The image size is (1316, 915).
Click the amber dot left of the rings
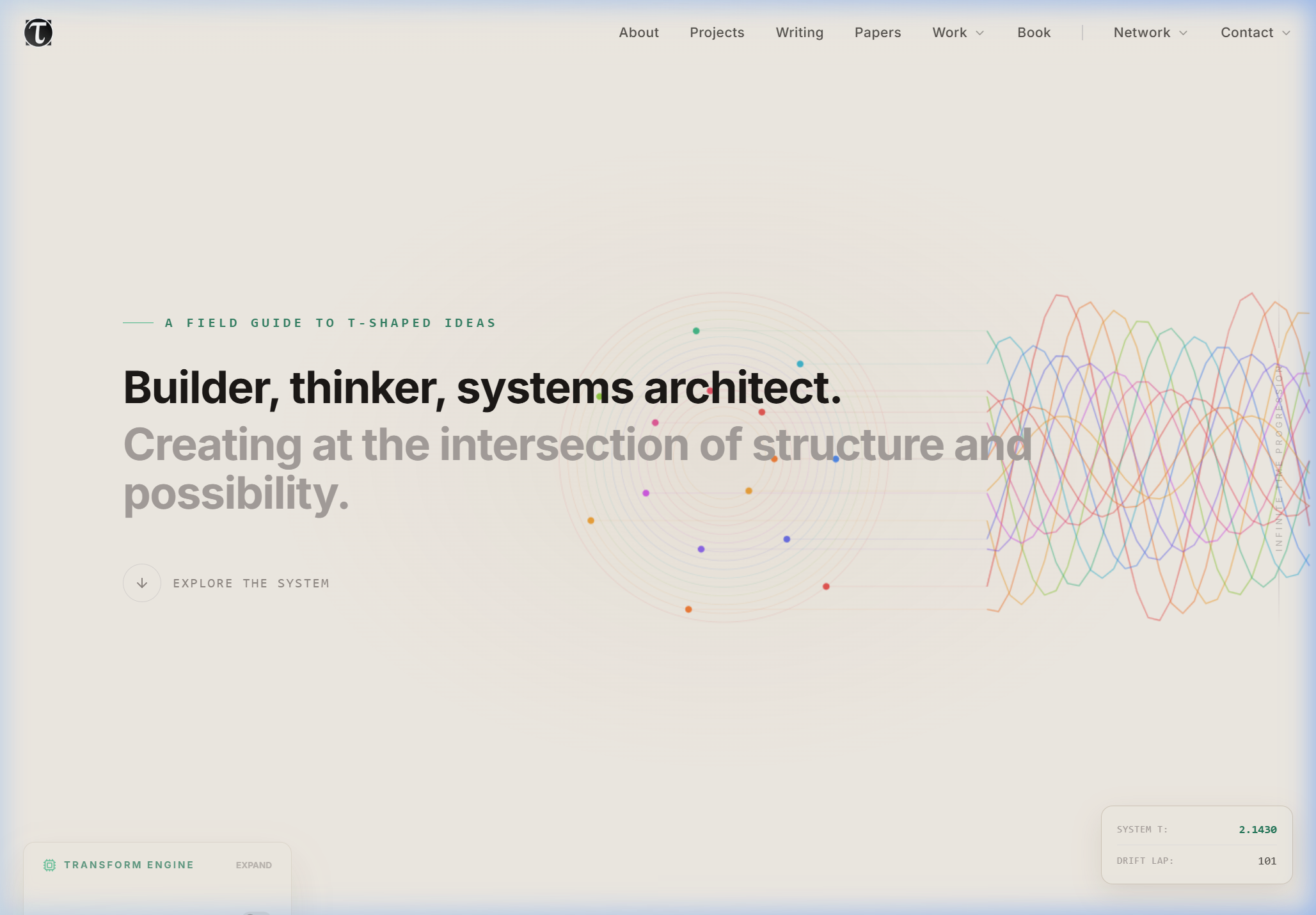click(x=591, y=521)
